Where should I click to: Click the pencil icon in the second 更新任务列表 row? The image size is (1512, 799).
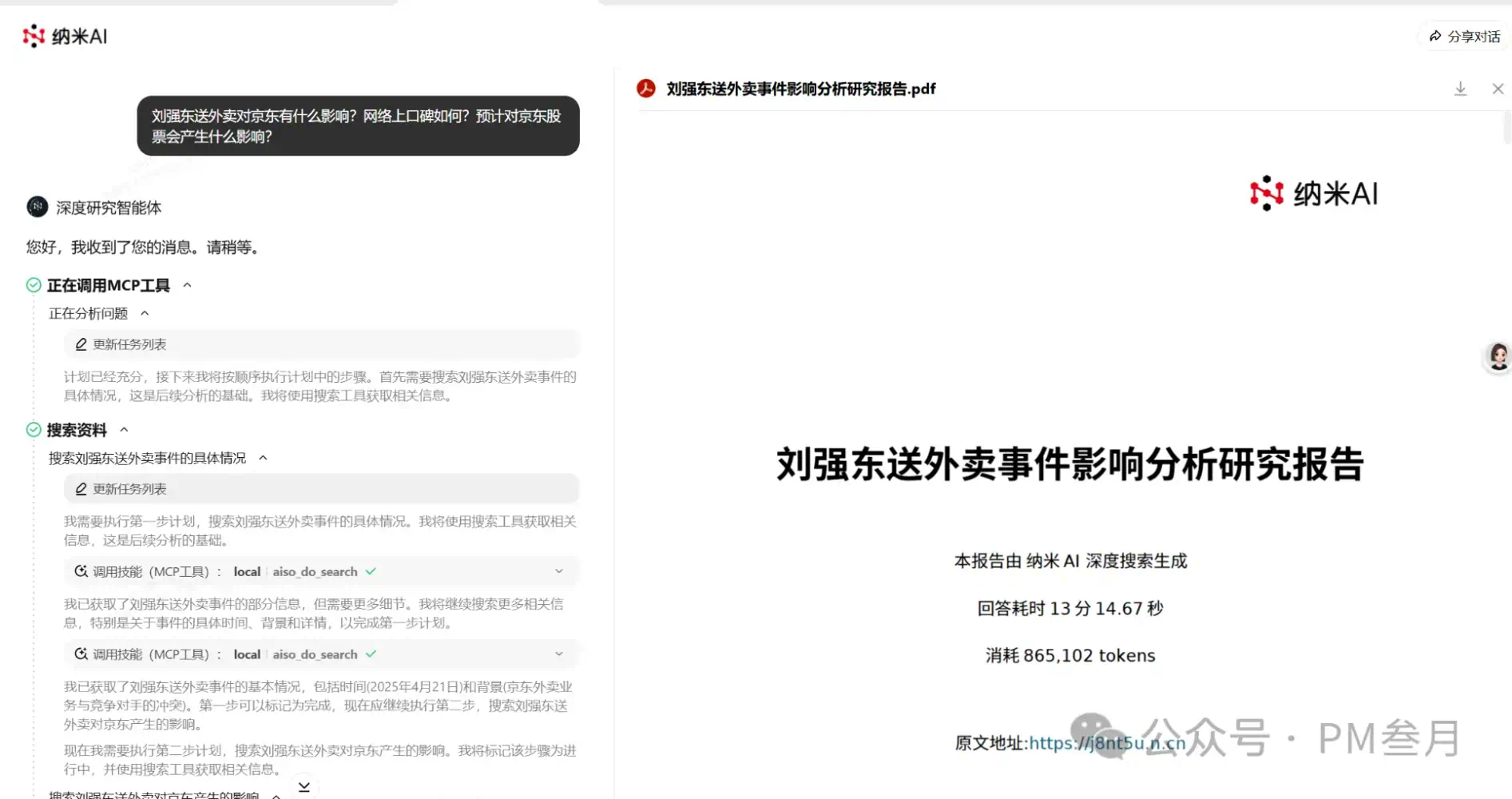(81, 489)
